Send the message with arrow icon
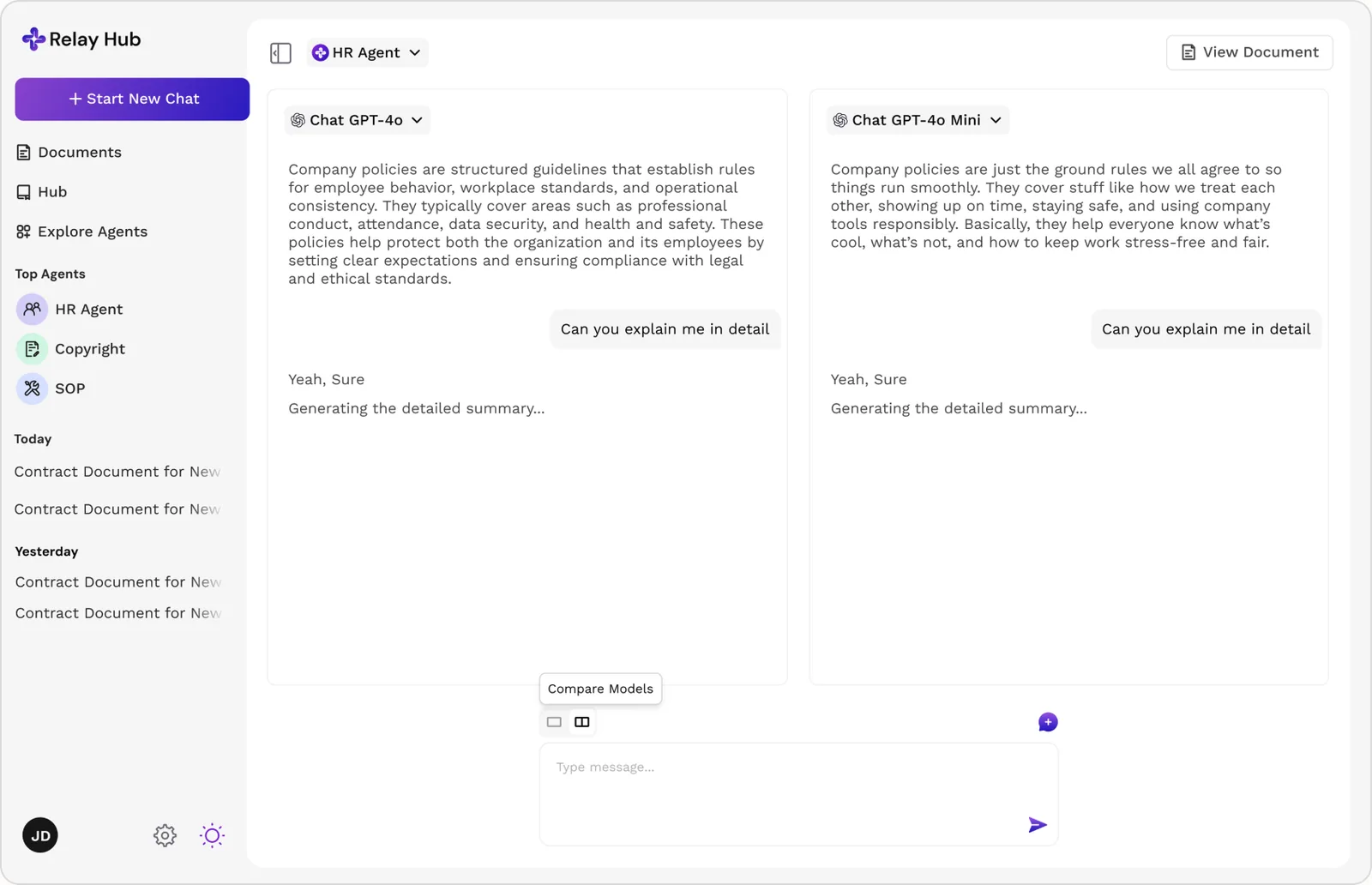1372x885 pixels. [x=1038, y=825]
